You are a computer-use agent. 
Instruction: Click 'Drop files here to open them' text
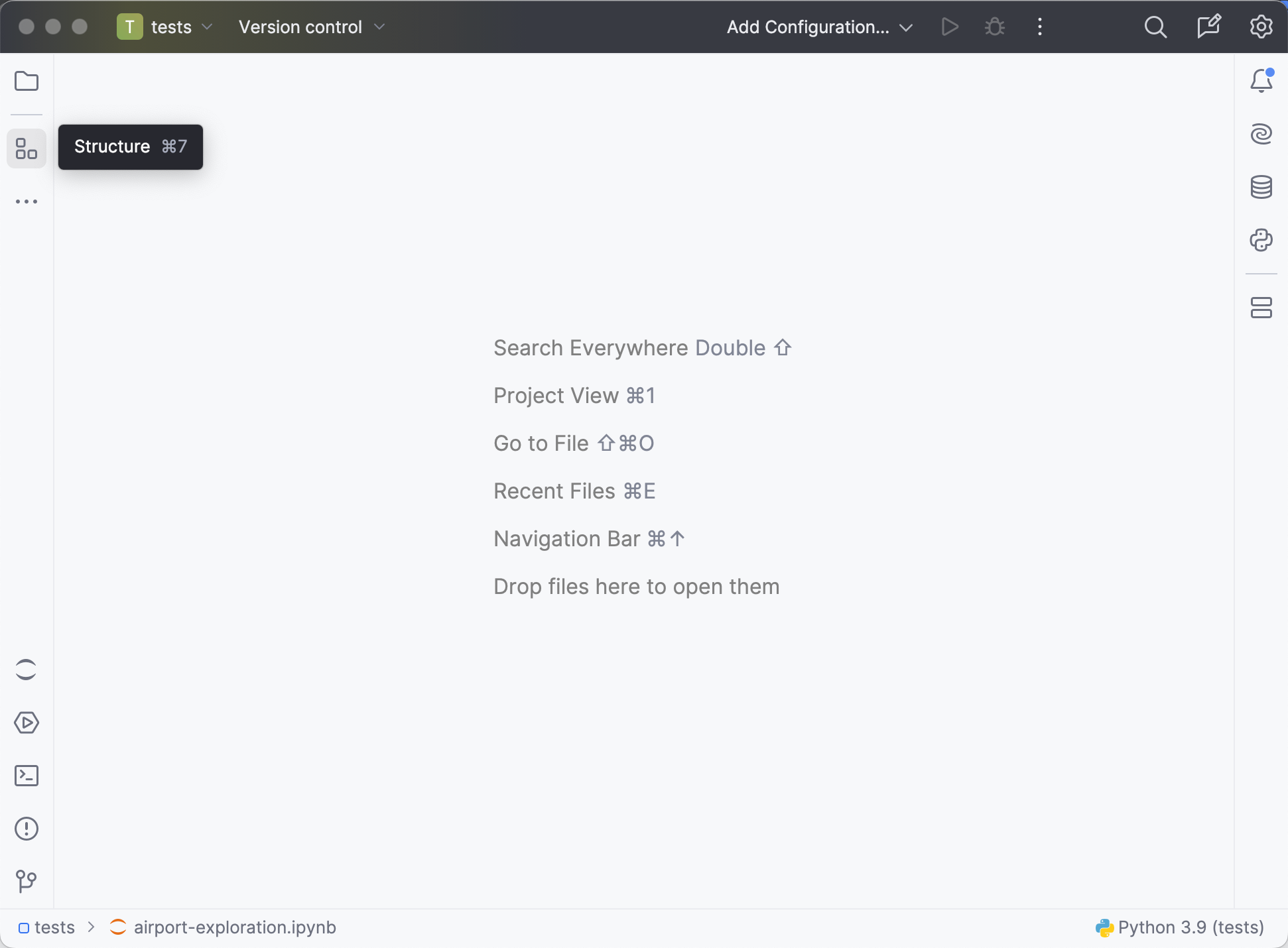coord(637,587)
